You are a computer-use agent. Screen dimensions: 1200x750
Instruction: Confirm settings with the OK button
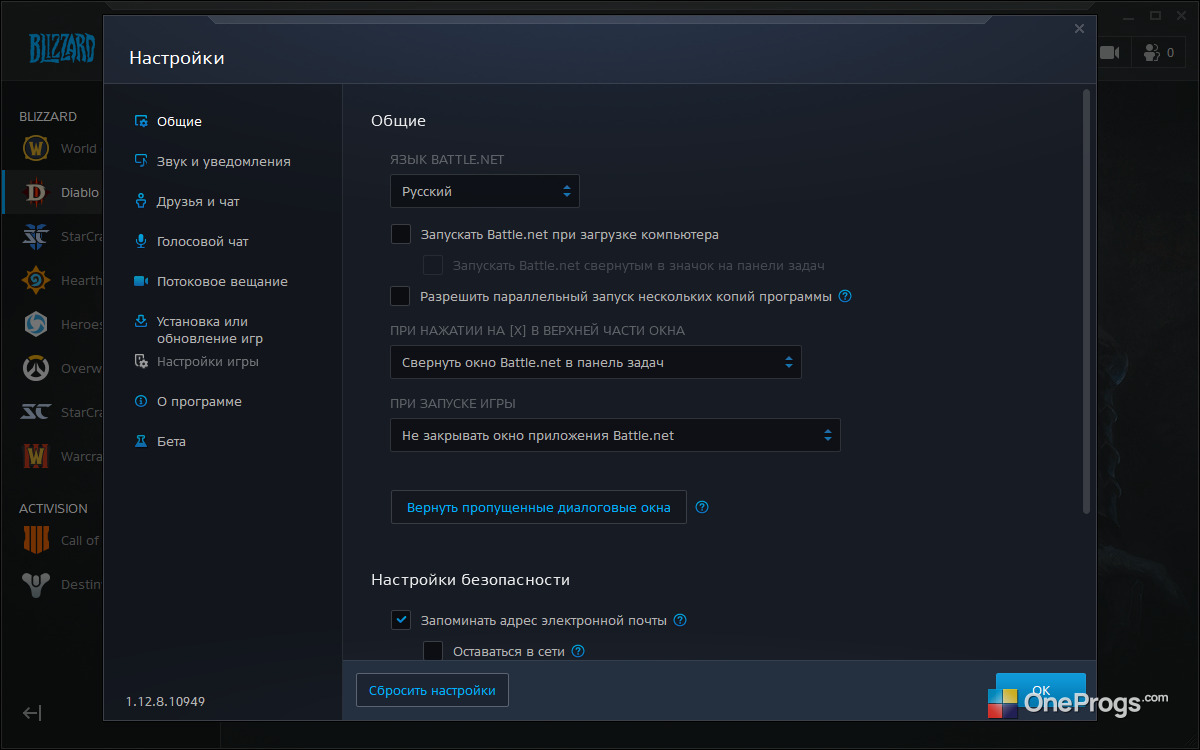coord(1041,690)
